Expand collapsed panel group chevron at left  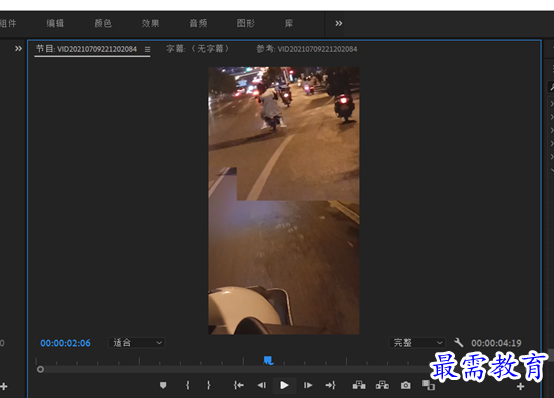(x=18, y=48)
